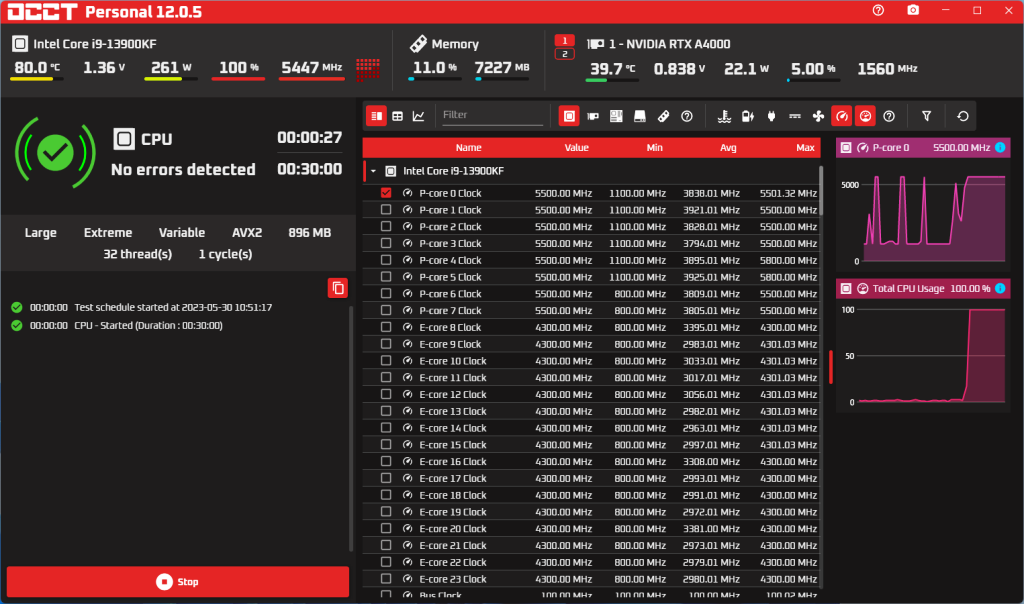This screenshot has height=604, width=1024.
Task: Toggle the motherboard hardware filter icon
Action: 616,116
